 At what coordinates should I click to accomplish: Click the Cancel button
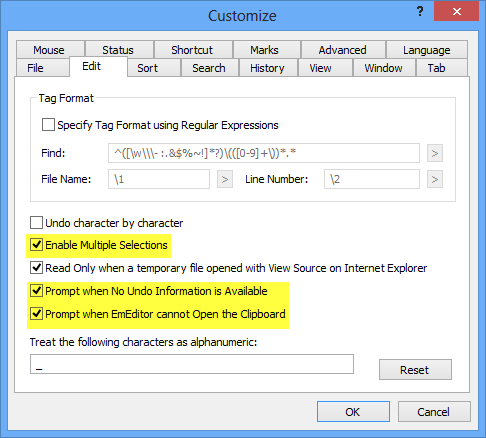click(x=434, y=412)
